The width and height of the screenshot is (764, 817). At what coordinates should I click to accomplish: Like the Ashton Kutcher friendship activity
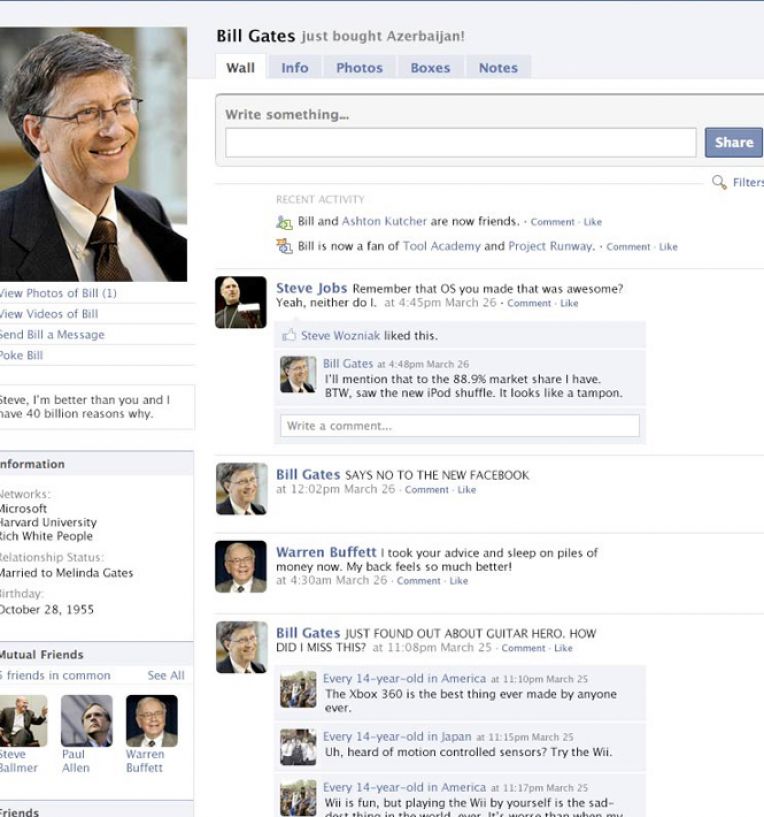593,222
